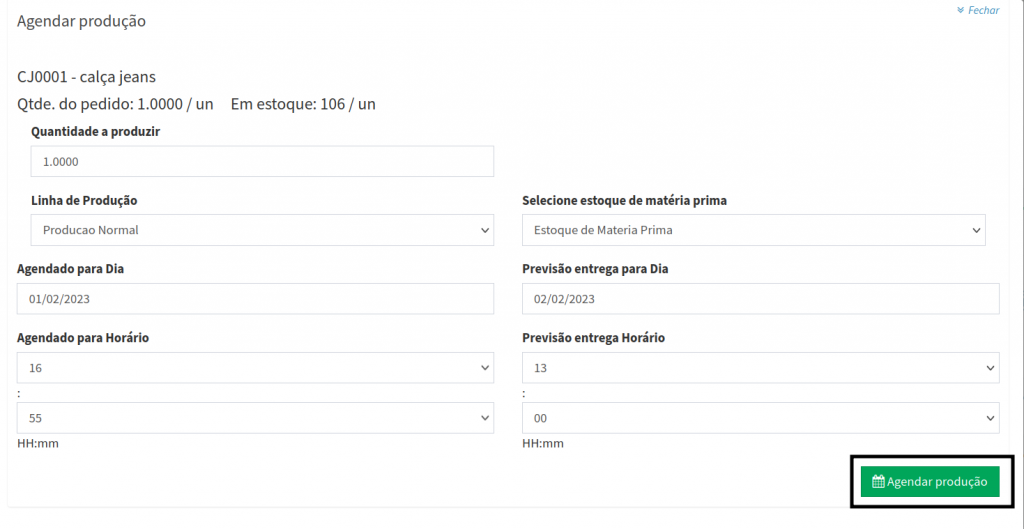This screenshot has height=529, width=1024.
Task: Click the double-chevron icon beside Fechar
Action: tap(960, 10)
